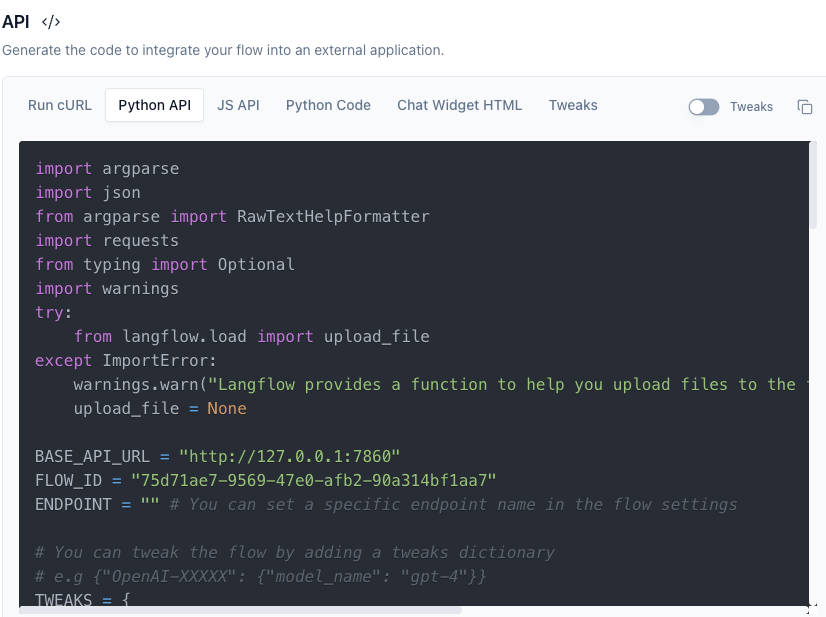This screenshot has width=826, height=617.
Task: Enable the Tweaks toggle switch
Action: [x=704, y=107]
